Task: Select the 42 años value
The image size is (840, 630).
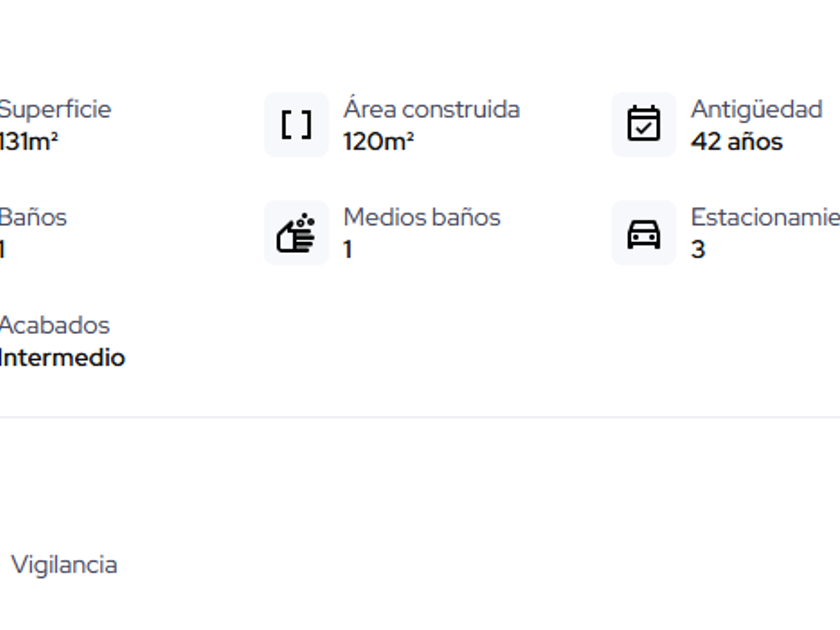Action: pos(736,141)
